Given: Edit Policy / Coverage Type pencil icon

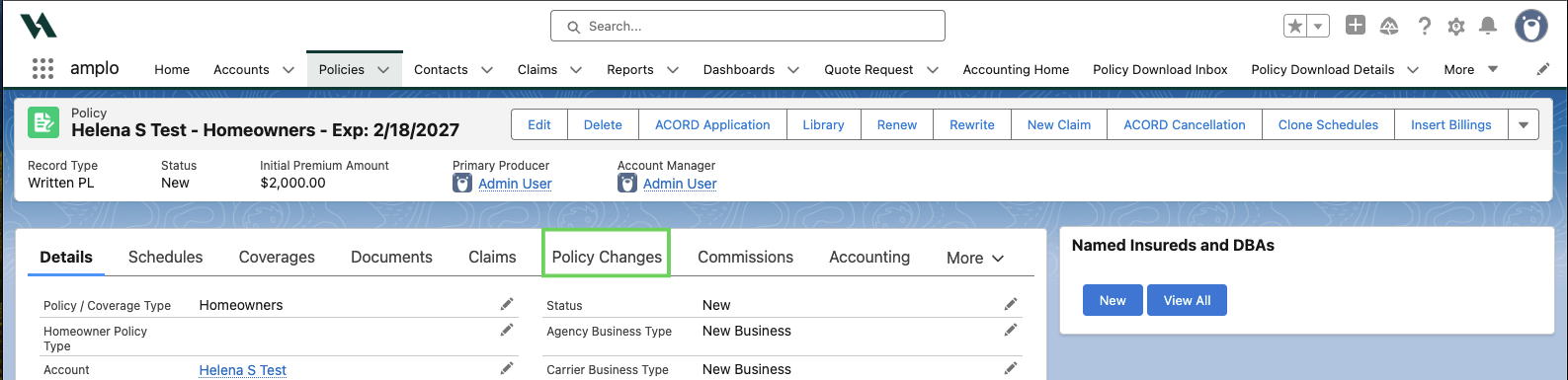Looking at the screenshot, I should click(x=507, y=304).
